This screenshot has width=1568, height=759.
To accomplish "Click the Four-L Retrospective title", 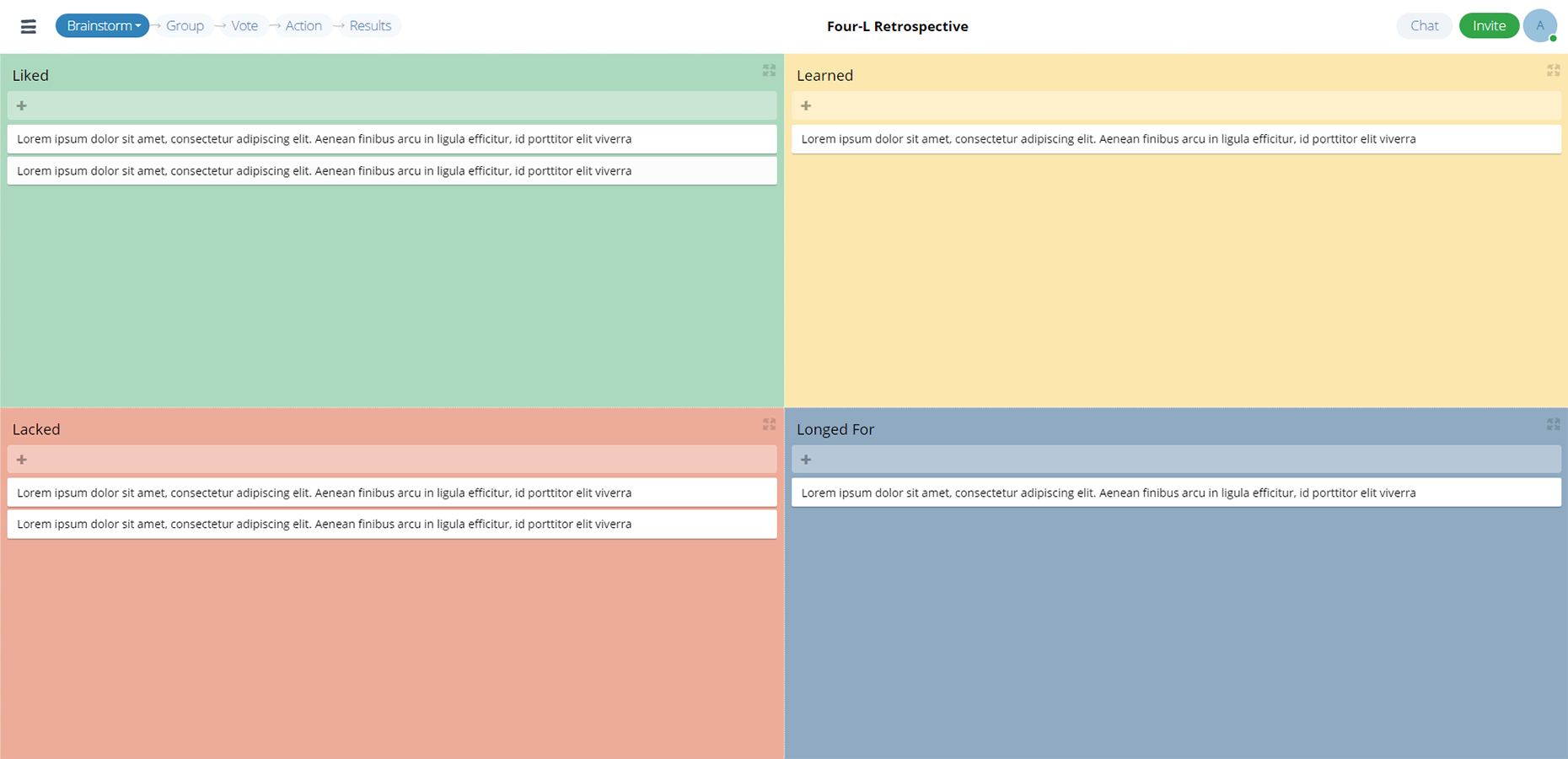I will tap(898, 25).
